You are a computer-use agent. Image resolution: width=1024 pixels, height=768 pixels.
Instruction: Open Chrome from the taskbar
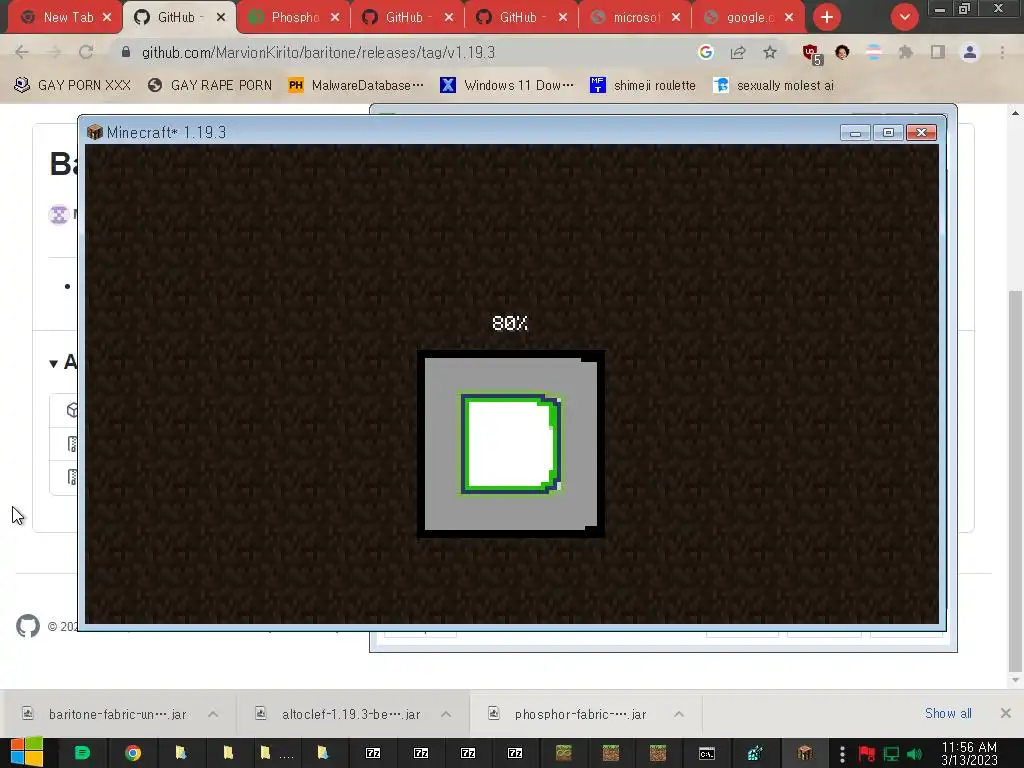(x=133, y=753)
